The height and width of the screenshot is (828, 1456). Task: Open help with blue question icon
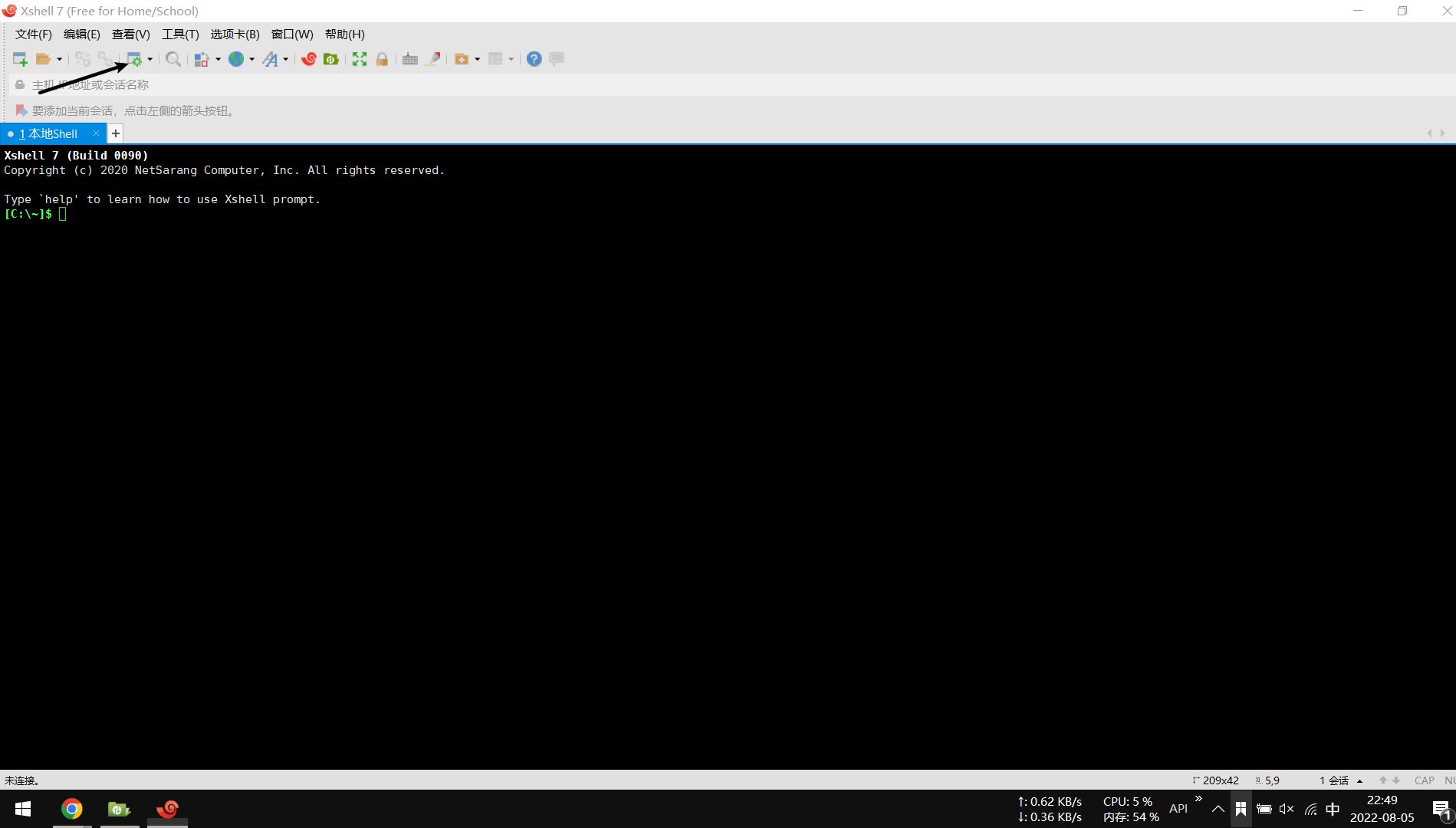pos(534,59)
